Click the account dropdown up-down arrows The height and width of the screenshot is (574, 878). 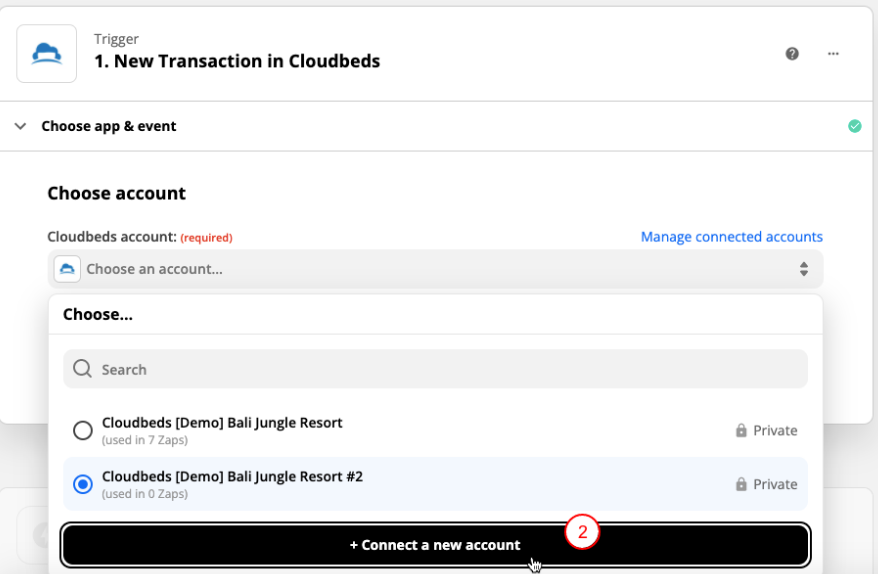803,268
